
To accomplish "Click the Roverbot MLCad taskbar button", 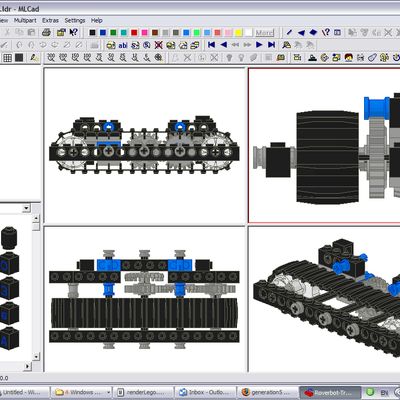I will (330, 392).
